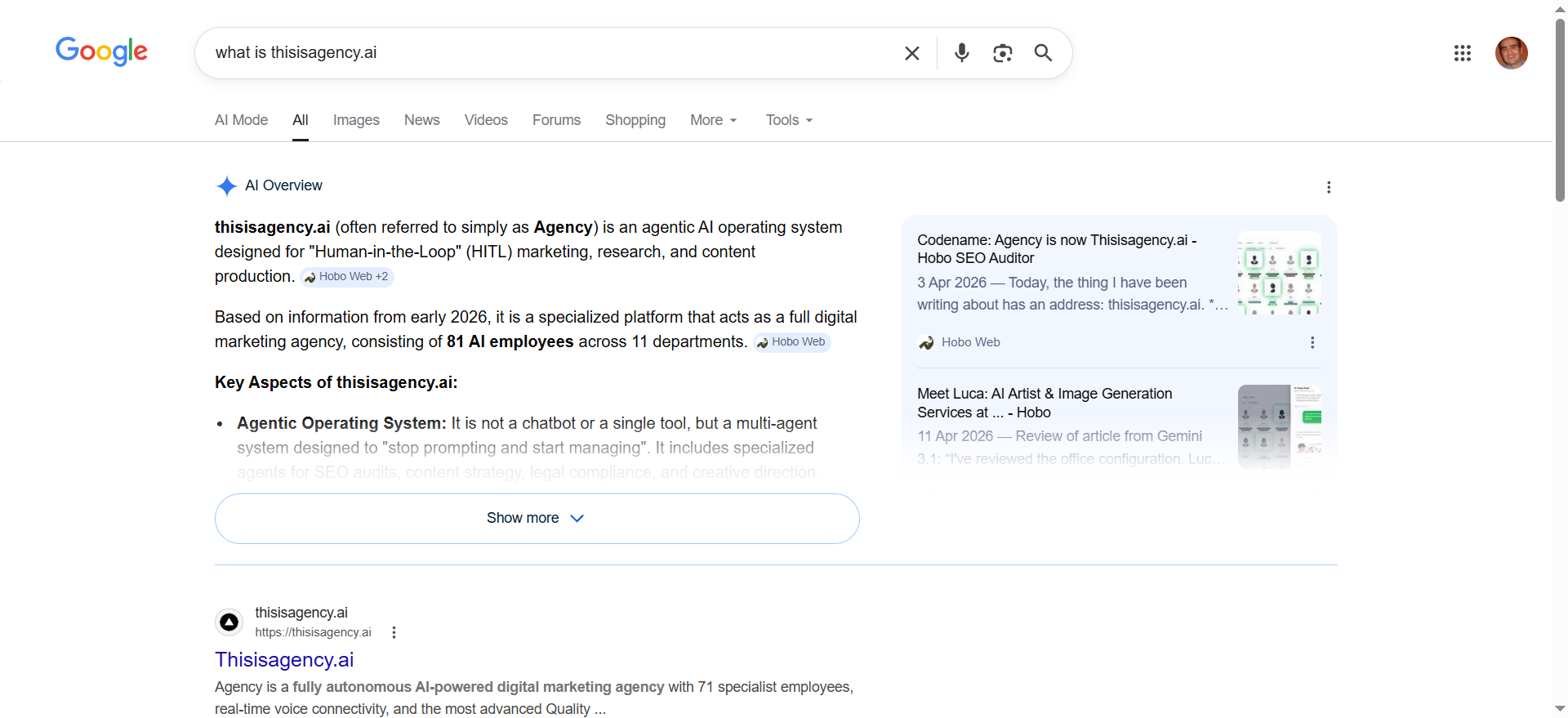Open the Codename Agency article thumbnail
This screenshot has width=1568, height=718.
pos(1279,273)
